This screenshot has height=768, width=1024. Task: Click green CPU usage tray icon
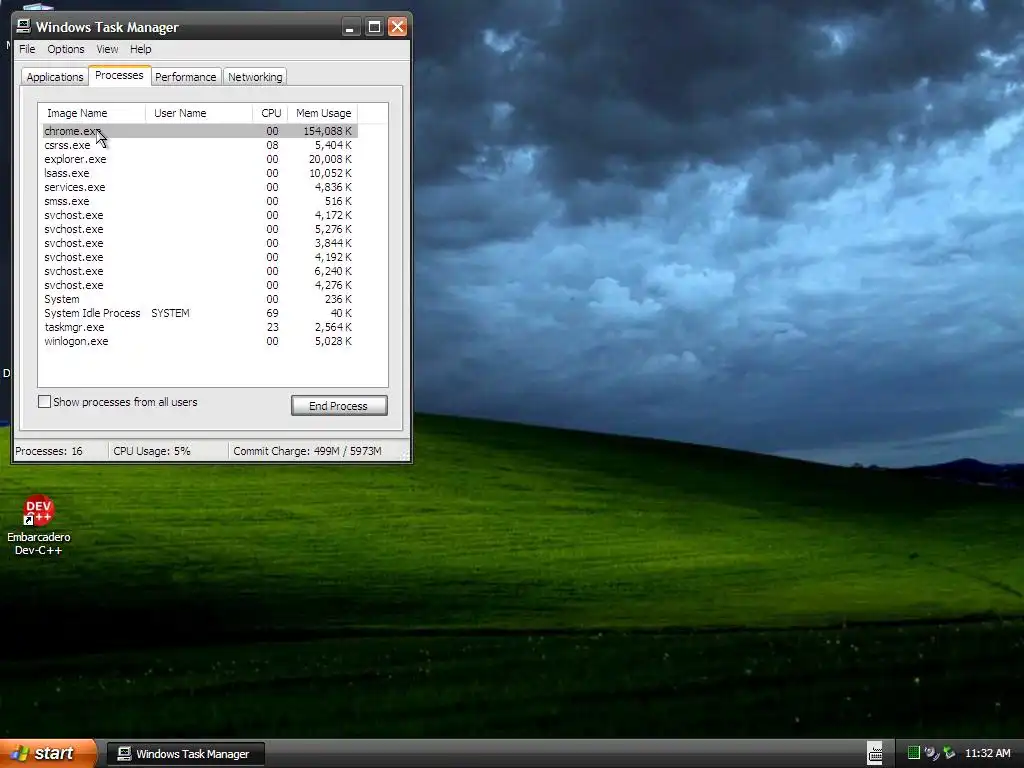tap(914, 753)
